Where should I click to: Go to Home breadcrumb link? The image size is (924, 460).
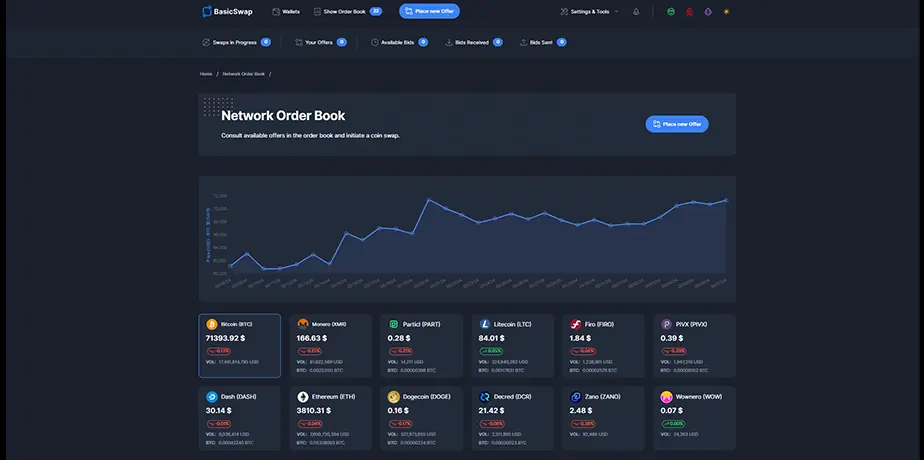point(206,74)
